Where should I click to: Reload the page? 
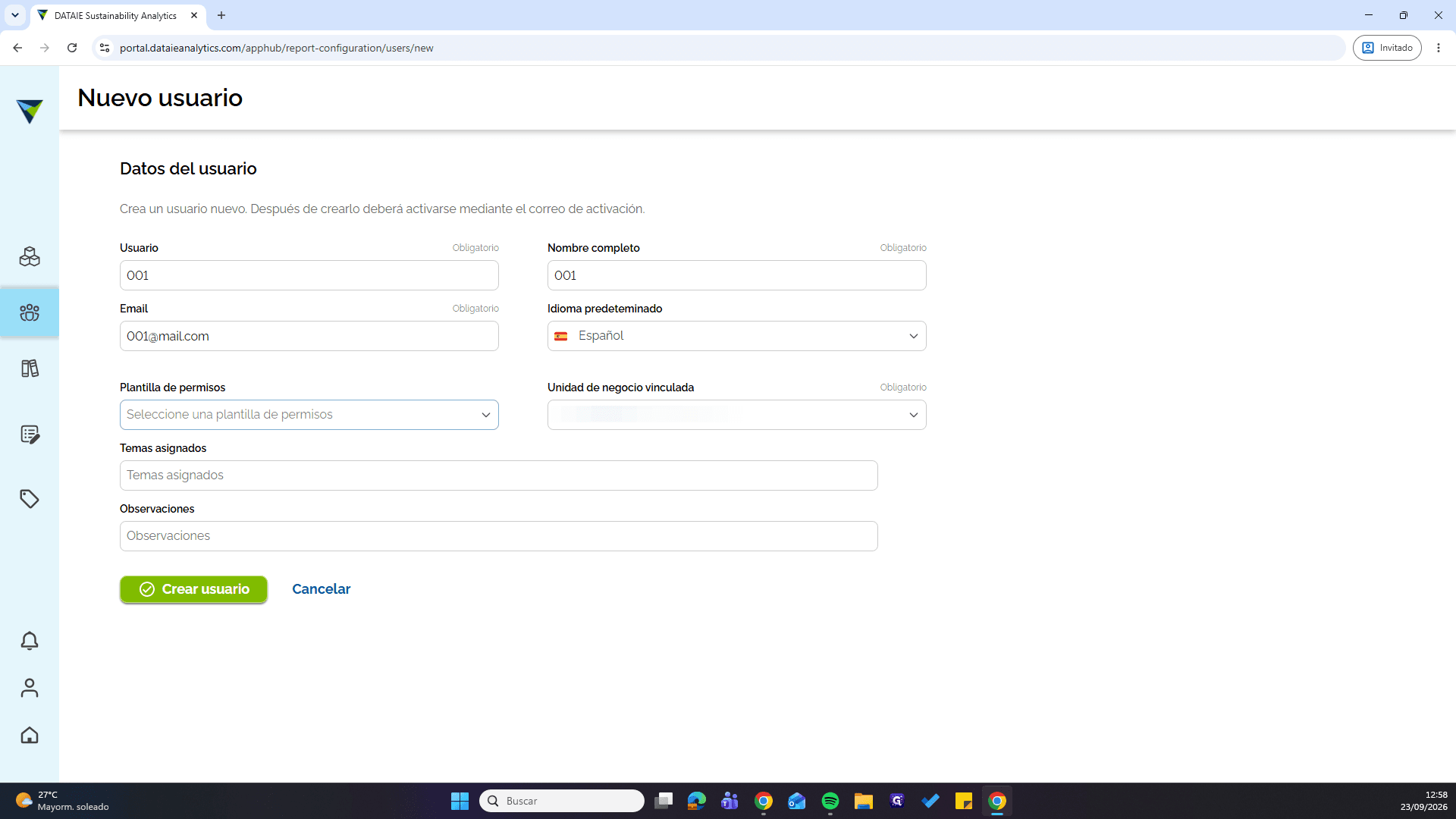point(72,48)
